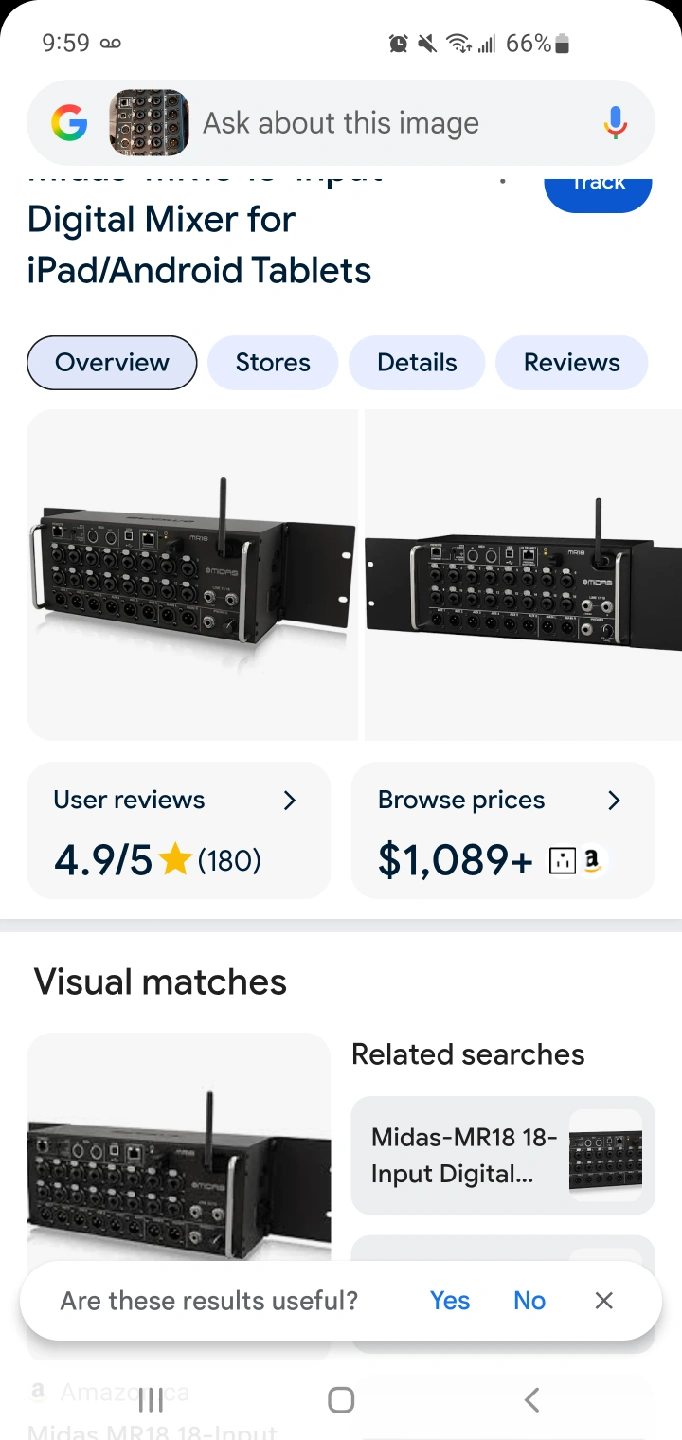Screen dimensions: 682x1440
Task: Tap the microphone voice search icon
Action: click(x=616, y=124)
